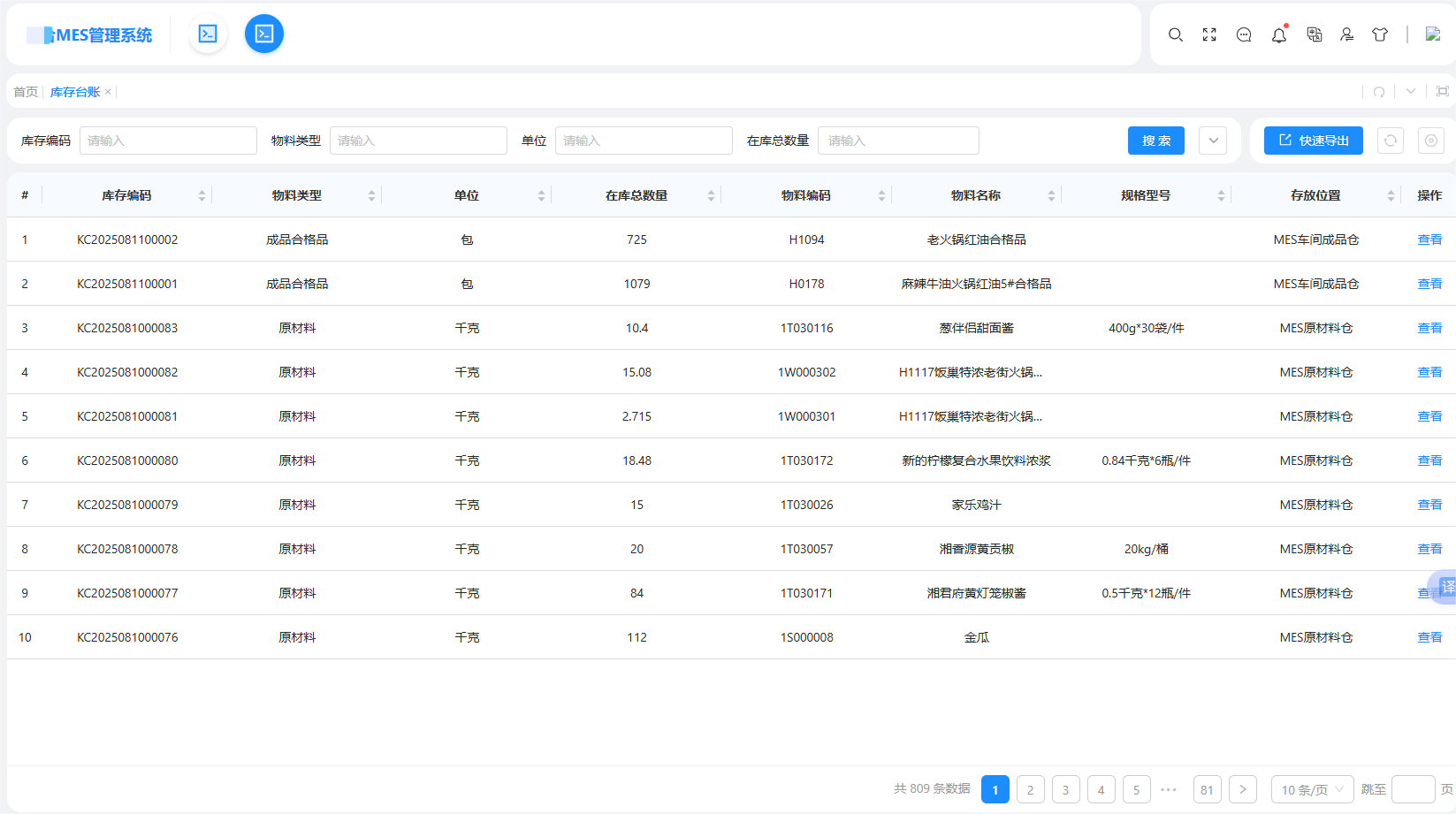Screen dimensions: 1456x814
Task: Focus the 单位 input field
Action: [x=644, y=141]
